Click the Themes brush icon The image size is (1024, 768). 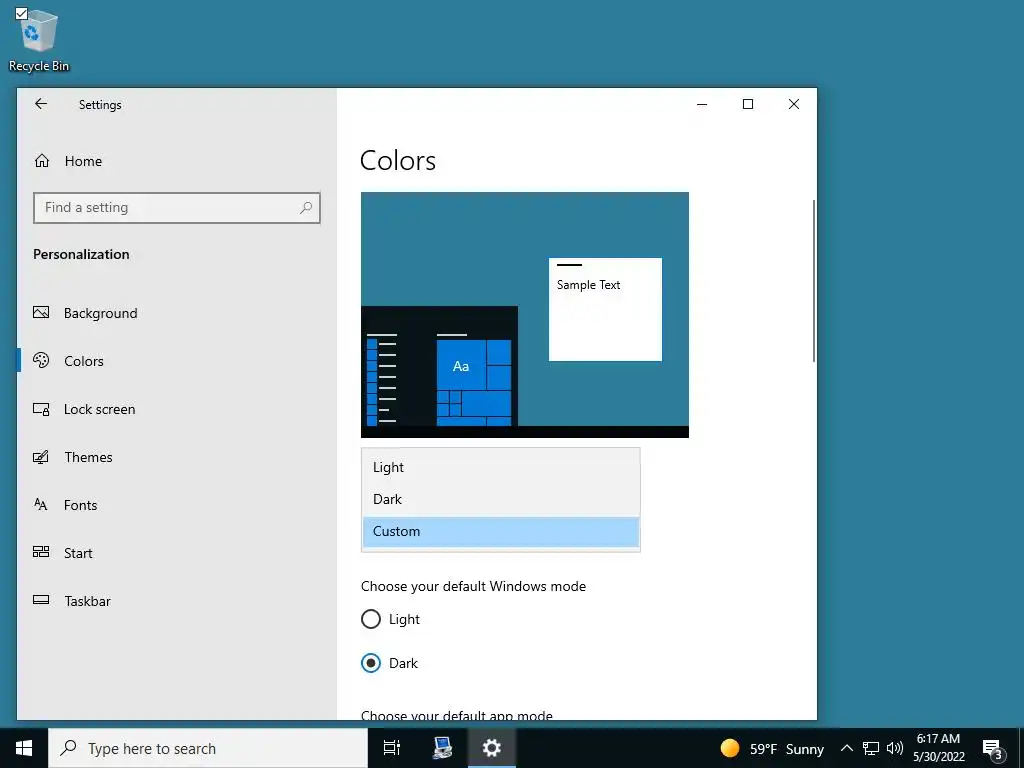coord(41,456)
